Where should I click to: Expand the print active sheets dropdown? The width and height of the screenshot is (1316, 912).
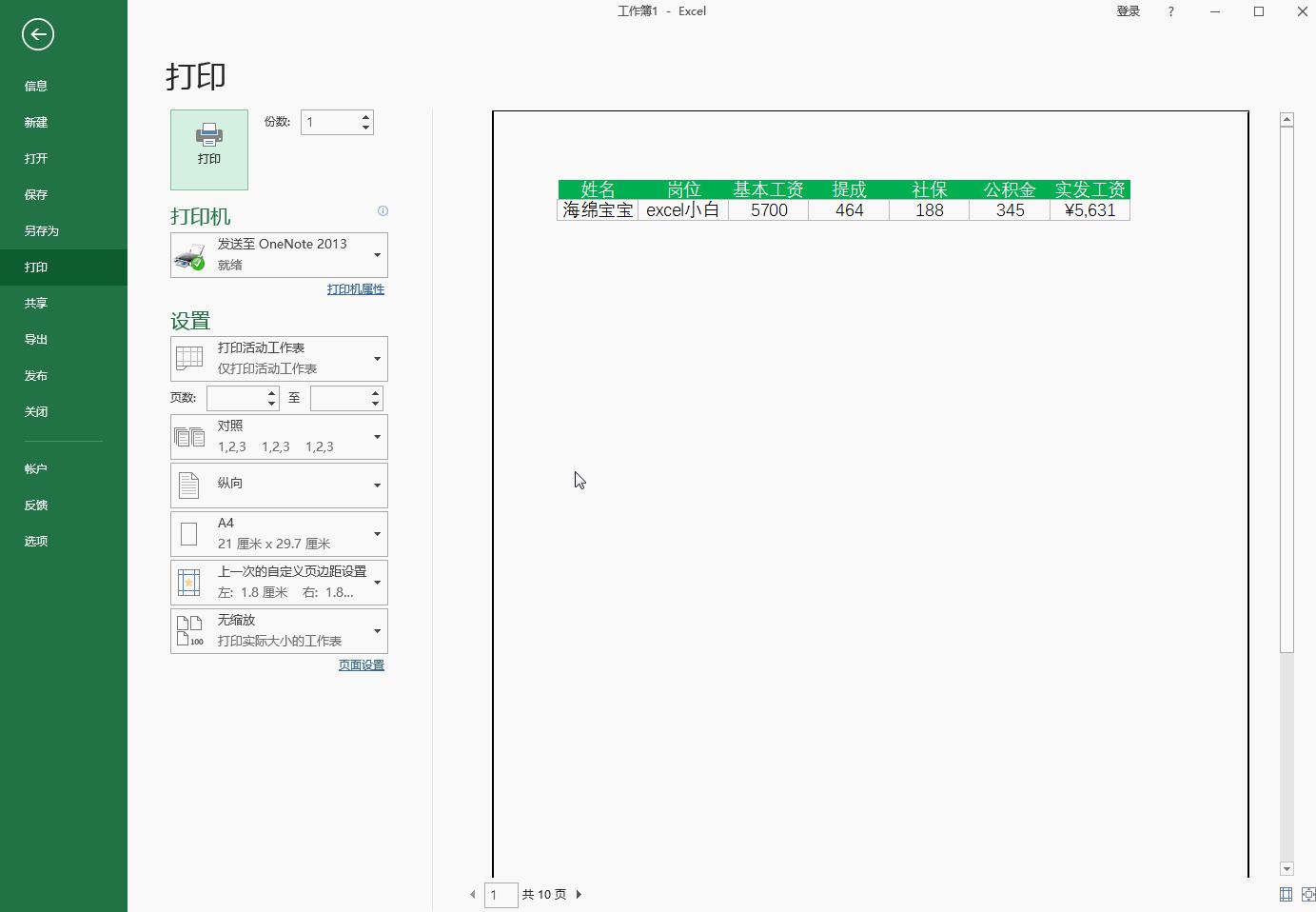point(279,359)
